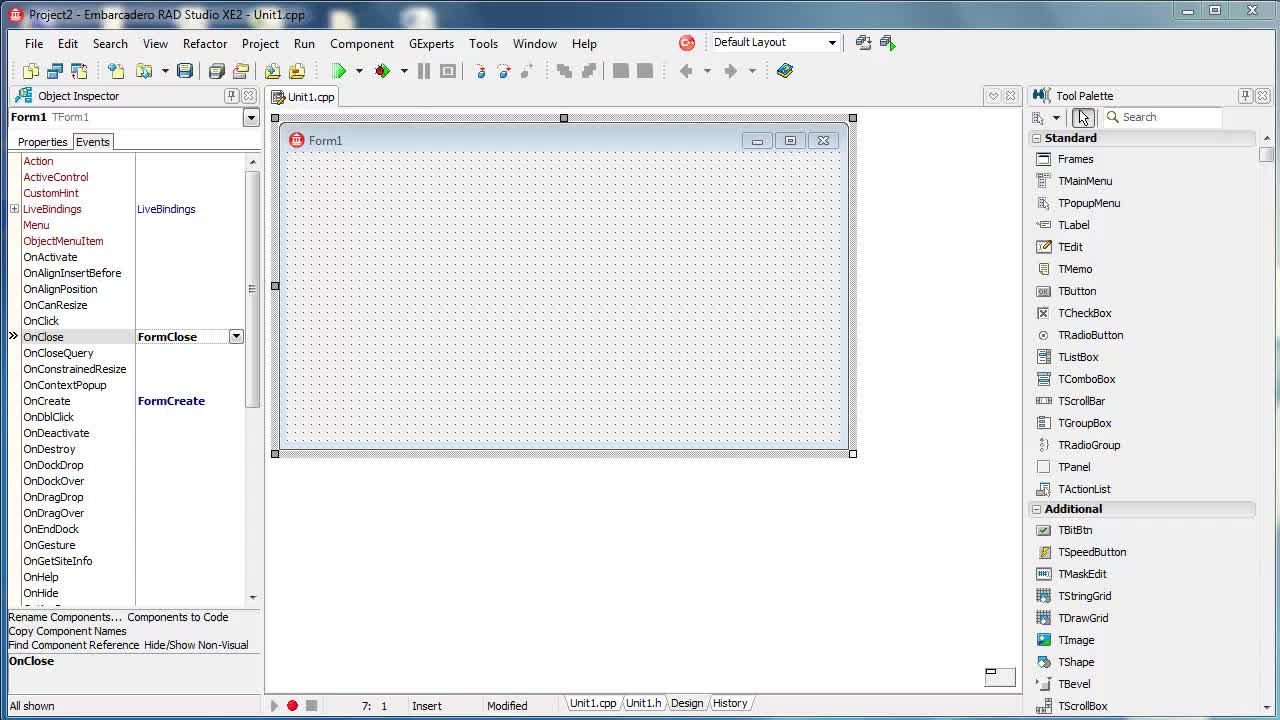Collapse the Additional palette category
Viewport: 1280px width, 720px height.
coord(1036,509)
